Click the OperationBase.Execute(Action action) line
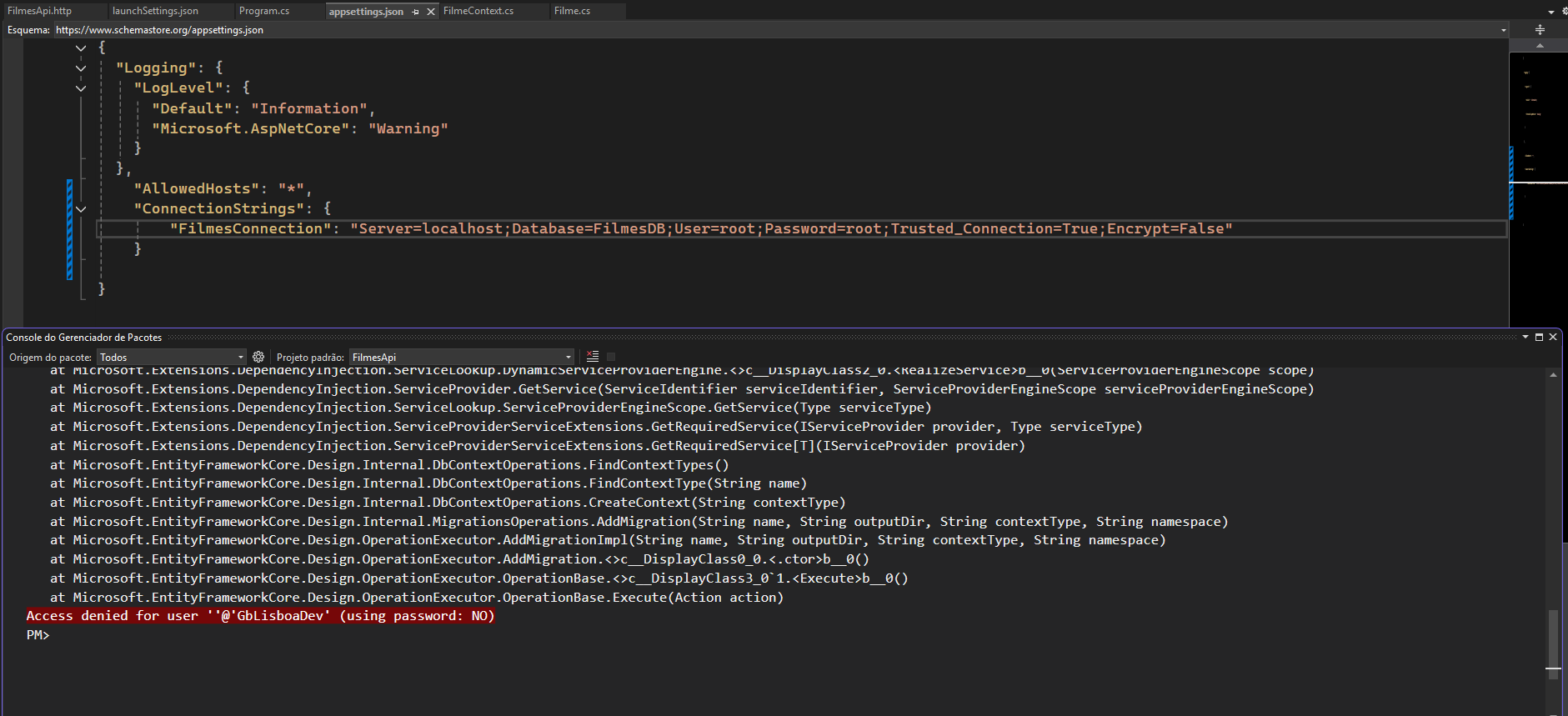 (417, 597)
